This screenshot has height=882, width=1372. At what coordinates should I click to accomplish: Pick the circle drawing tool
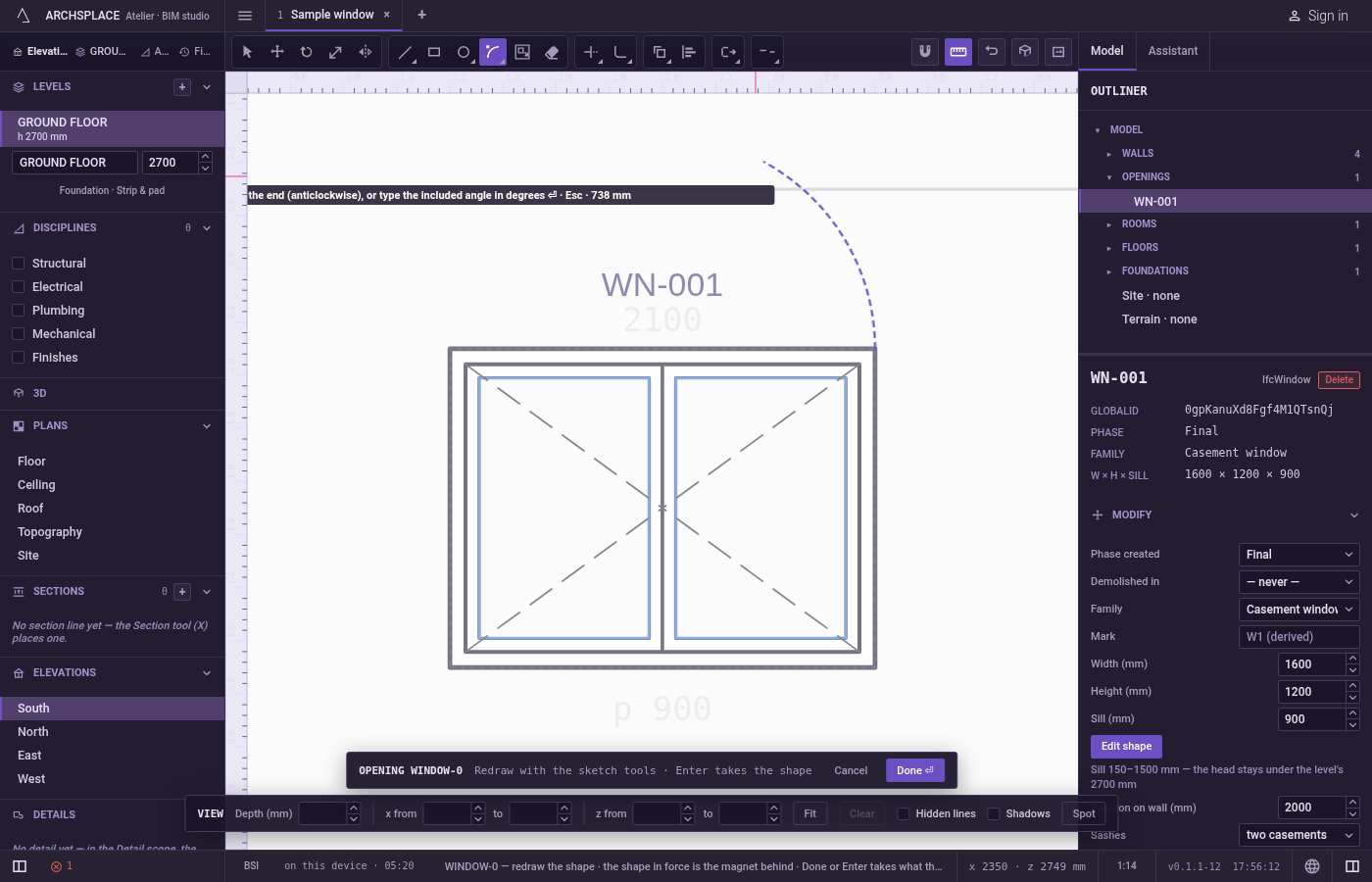tap(464, 52)
